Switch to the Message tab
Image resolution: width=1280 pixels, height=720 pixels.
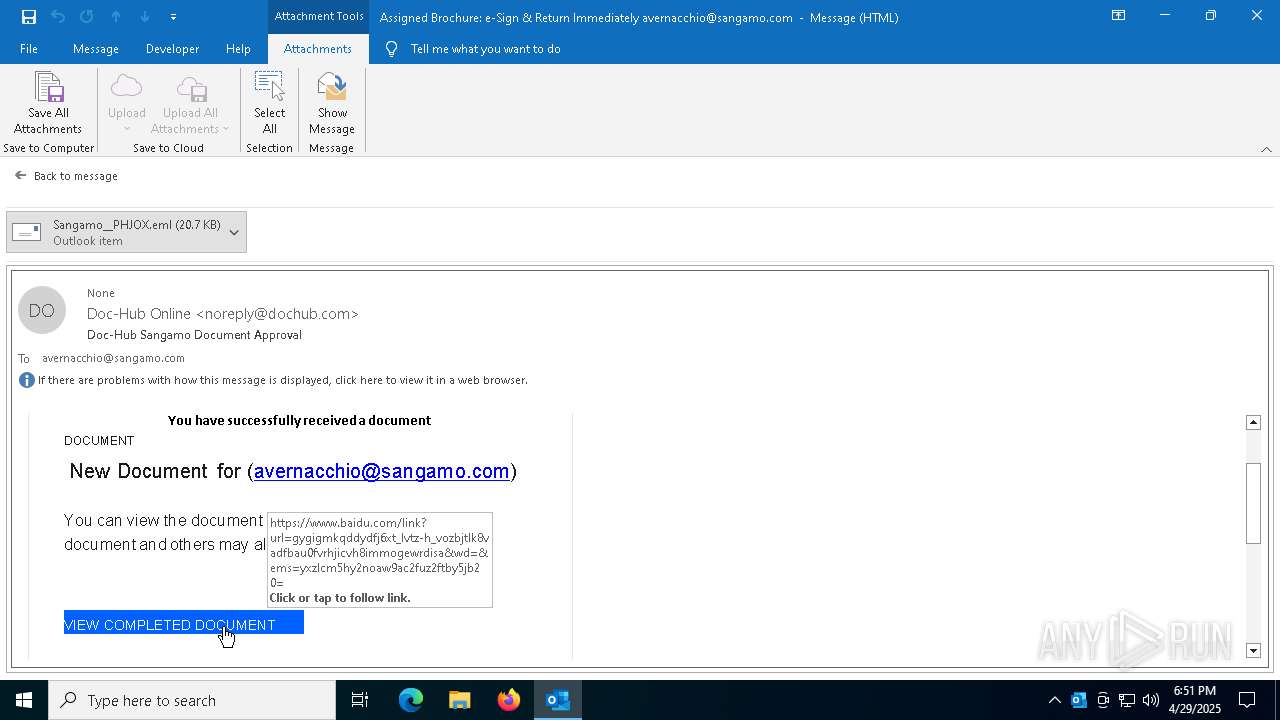tap(96, 49)
